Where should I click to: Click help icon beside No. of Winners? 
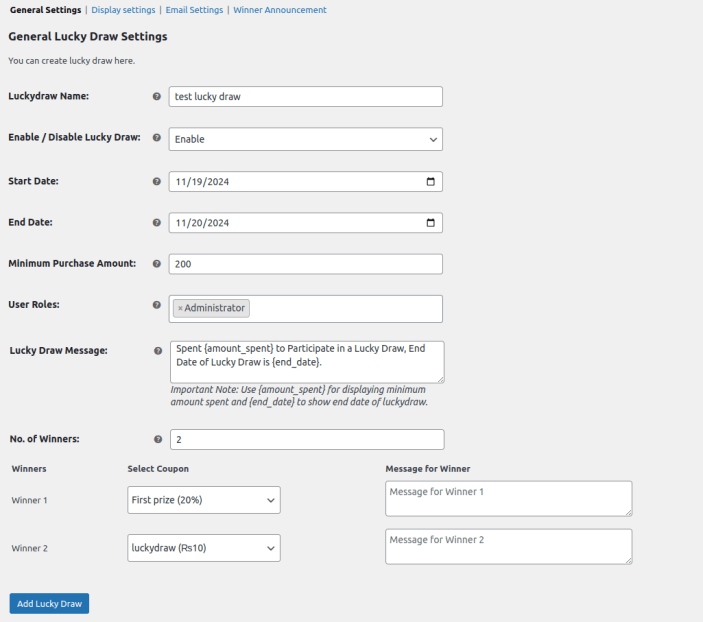click(x=158, y=439)
